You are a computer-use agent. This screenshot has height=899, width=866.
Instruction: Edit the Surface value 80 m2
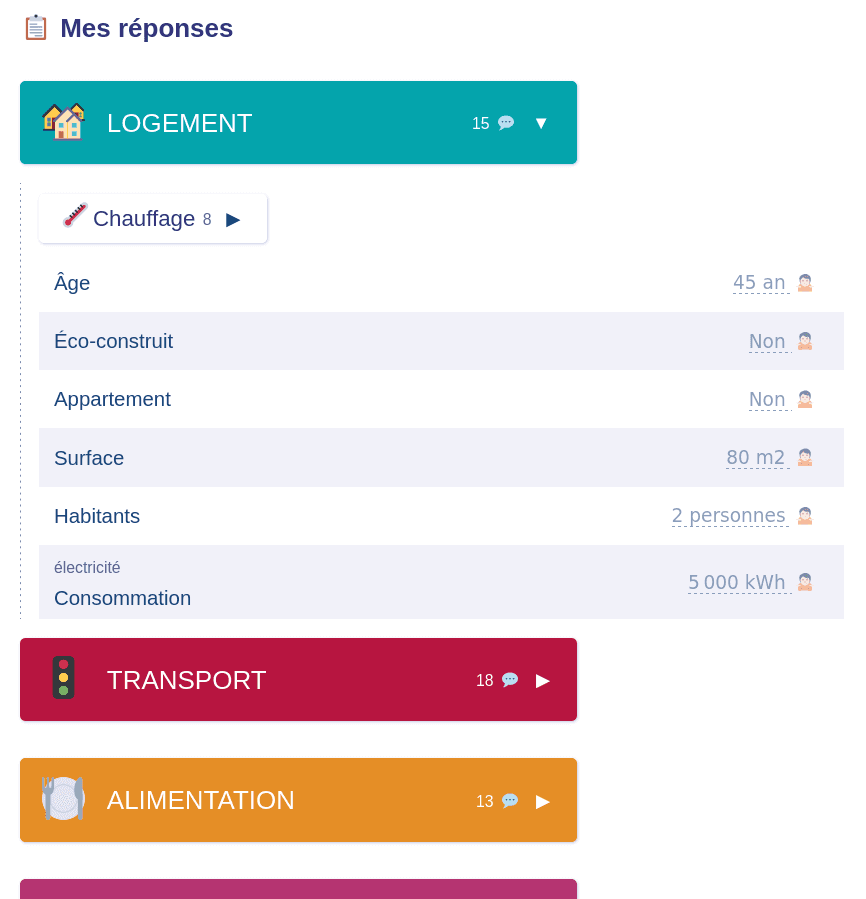click(756, 457)
